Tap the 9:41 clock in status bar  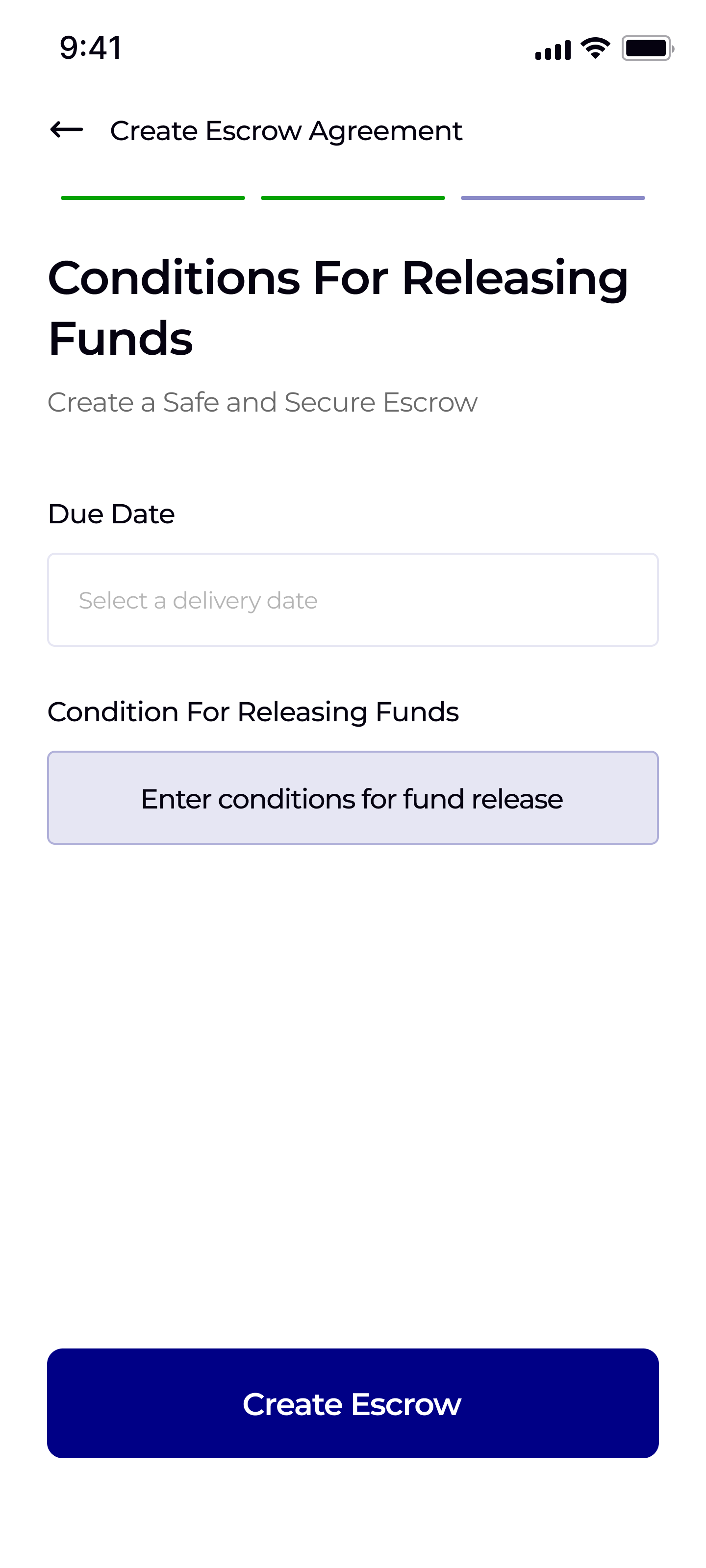[x=91, y=48]
